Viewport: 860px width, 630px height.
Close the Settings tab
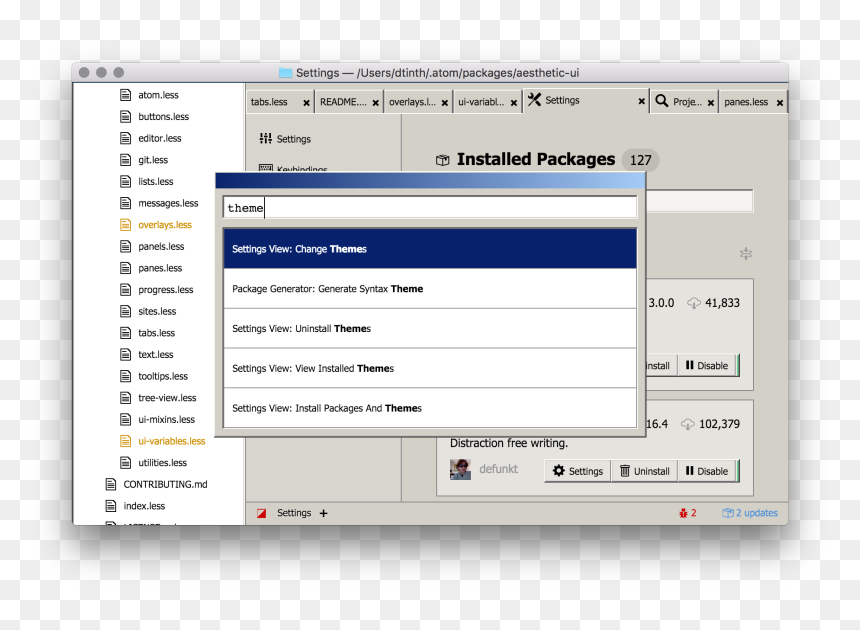coord(641,101)
